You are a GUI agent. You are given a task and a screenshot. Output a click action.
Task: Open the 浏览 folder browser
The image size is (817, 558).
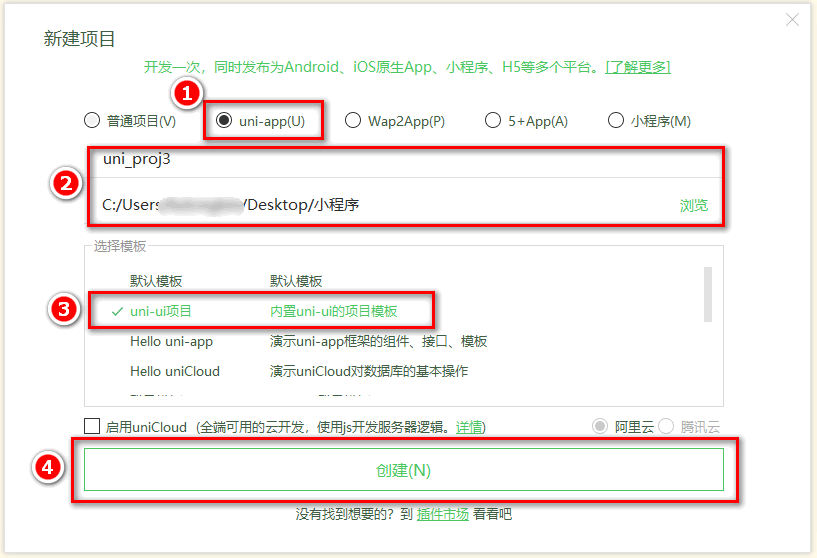click(694, 205)
